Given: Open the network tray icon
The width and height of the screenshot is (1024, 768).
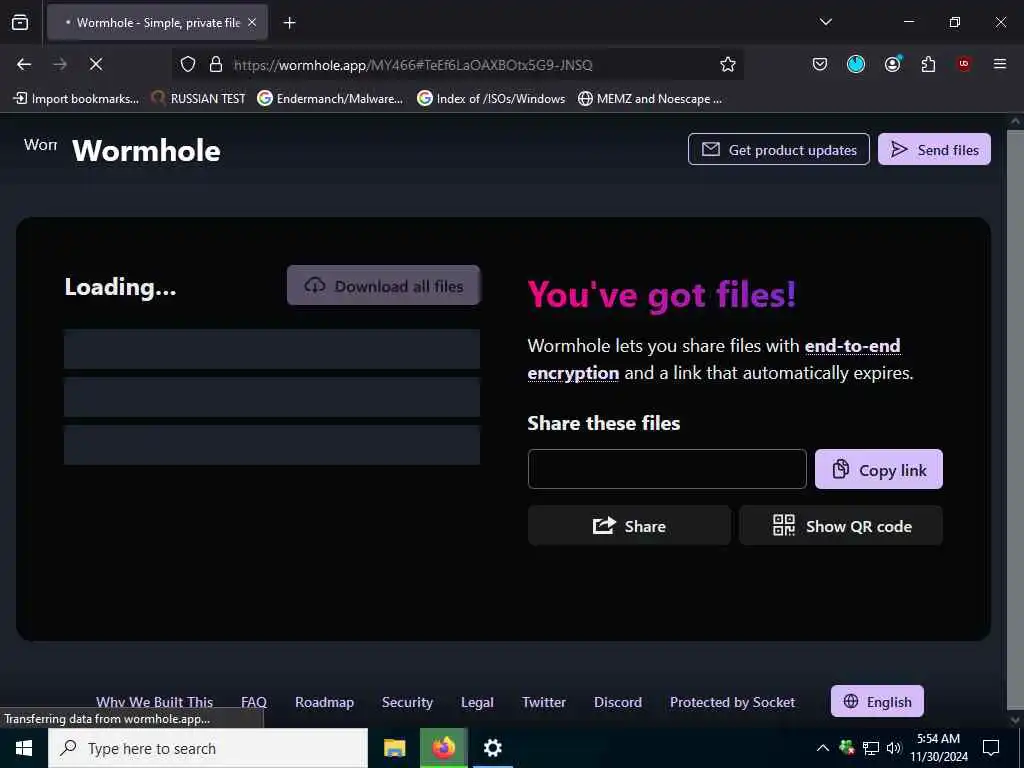Looking at the screenshot, I should click(871, 748).
